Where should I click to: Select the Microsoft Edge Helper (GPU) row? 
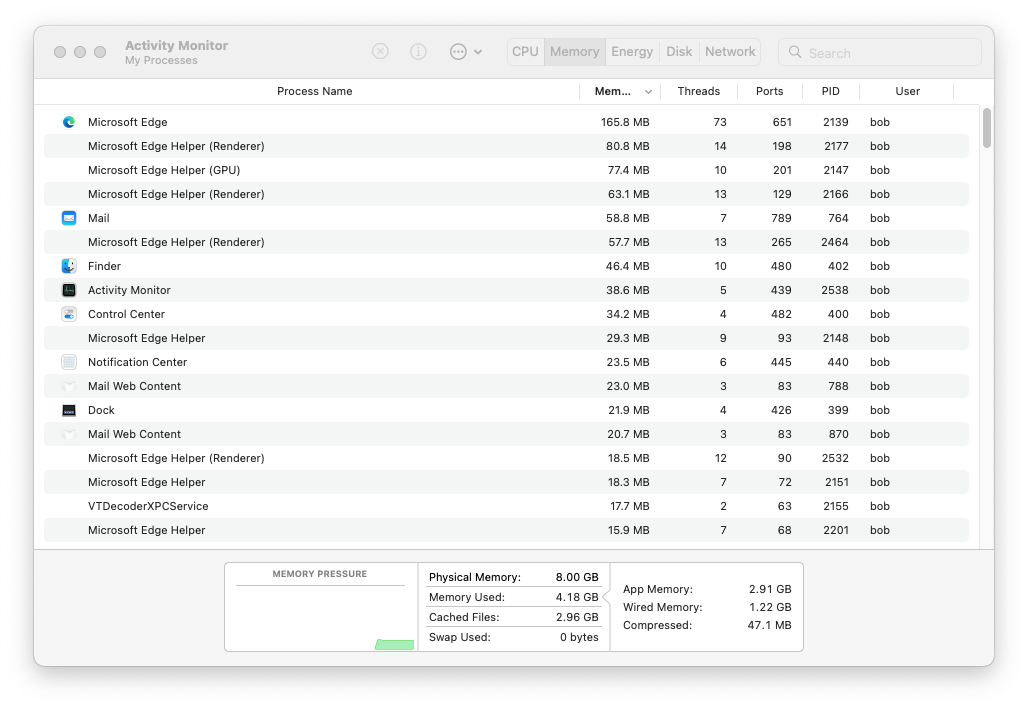(x=506, y=170)
